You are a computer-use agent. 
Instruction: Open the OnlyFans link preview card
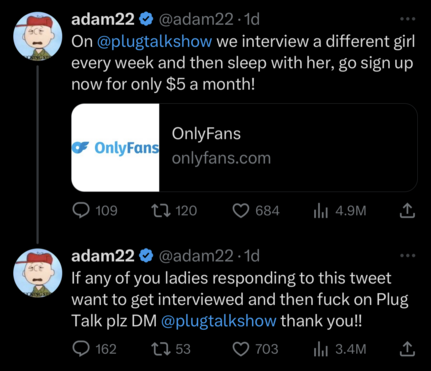tap(244, 147)
